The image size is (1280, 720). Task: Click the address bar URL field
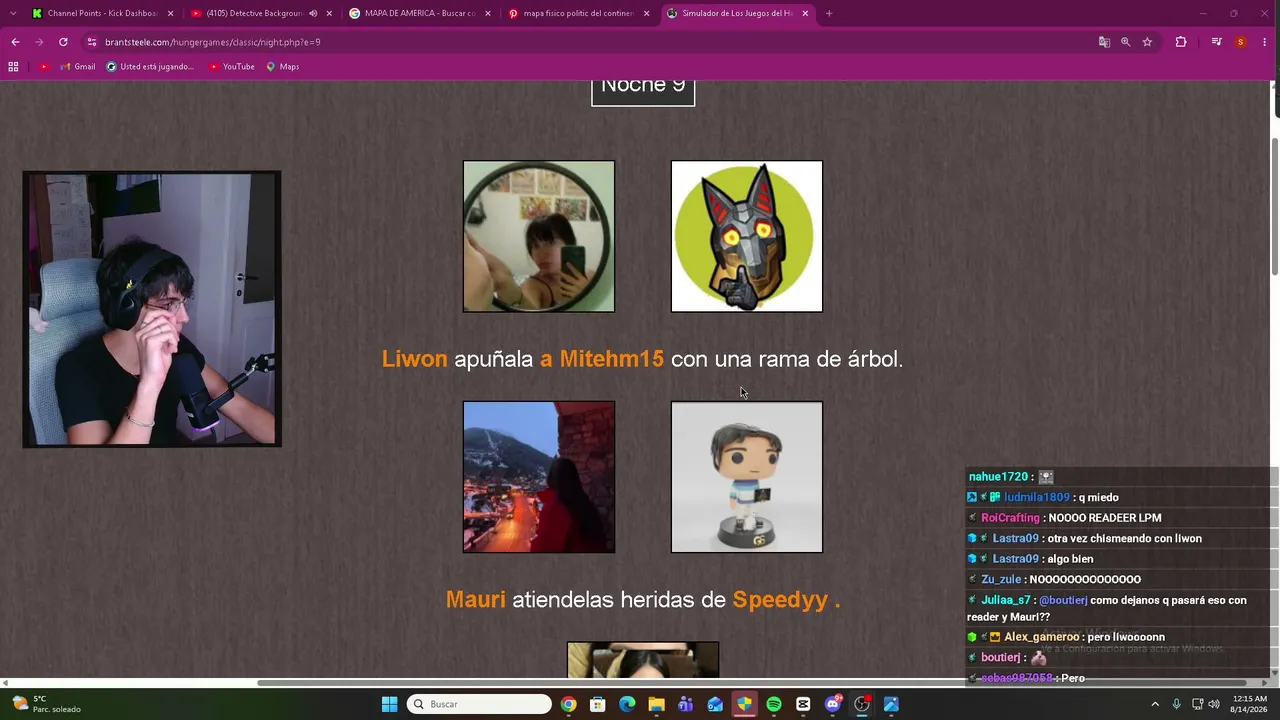590,42
